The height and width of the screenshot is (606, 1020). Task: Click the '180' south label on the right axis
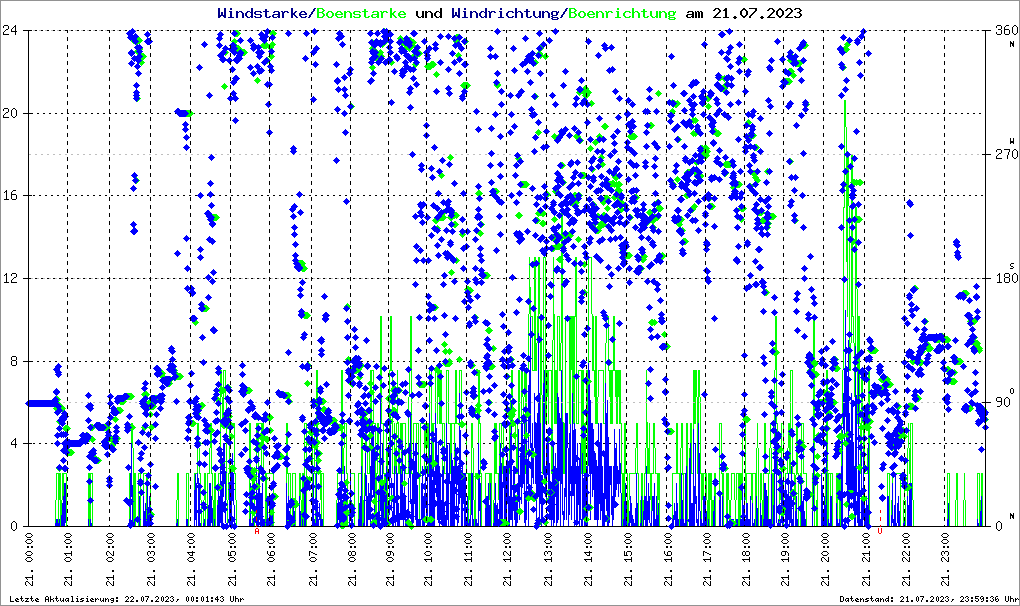click(x=1005, y=278)
